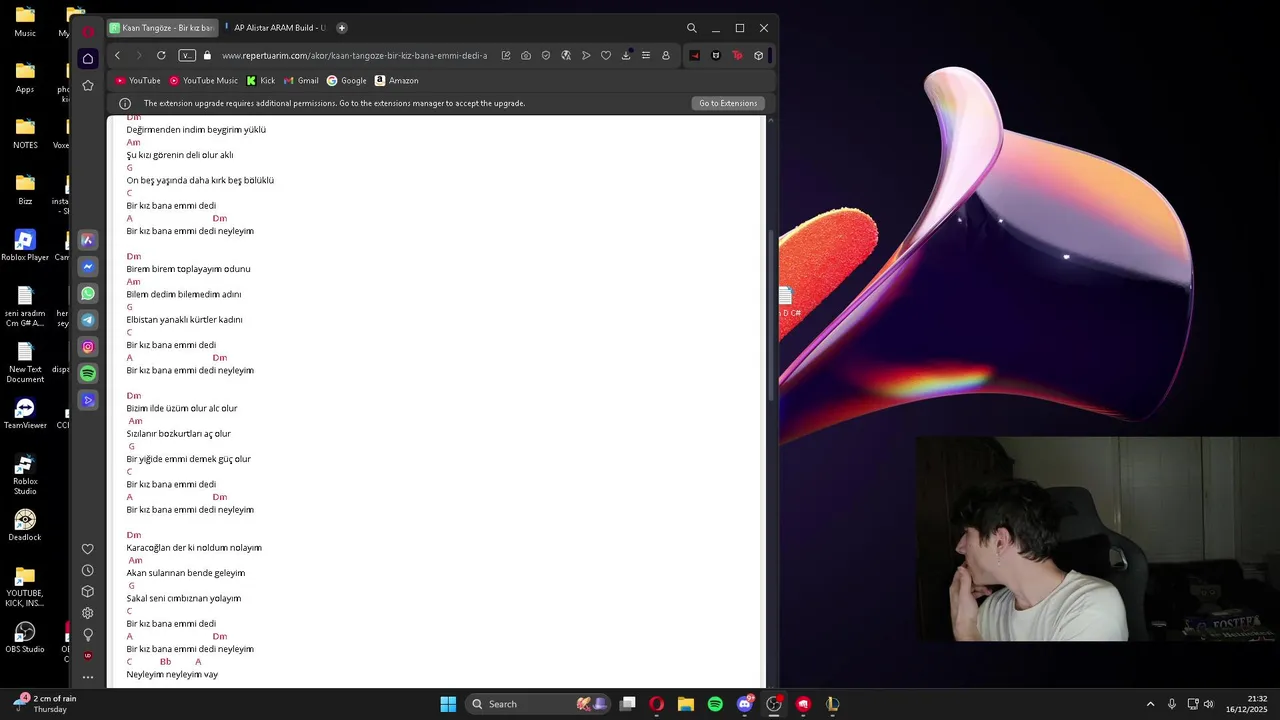Take a snapshot with the camera icon
Screen dimensions: 1280x720
coord(526,56)
